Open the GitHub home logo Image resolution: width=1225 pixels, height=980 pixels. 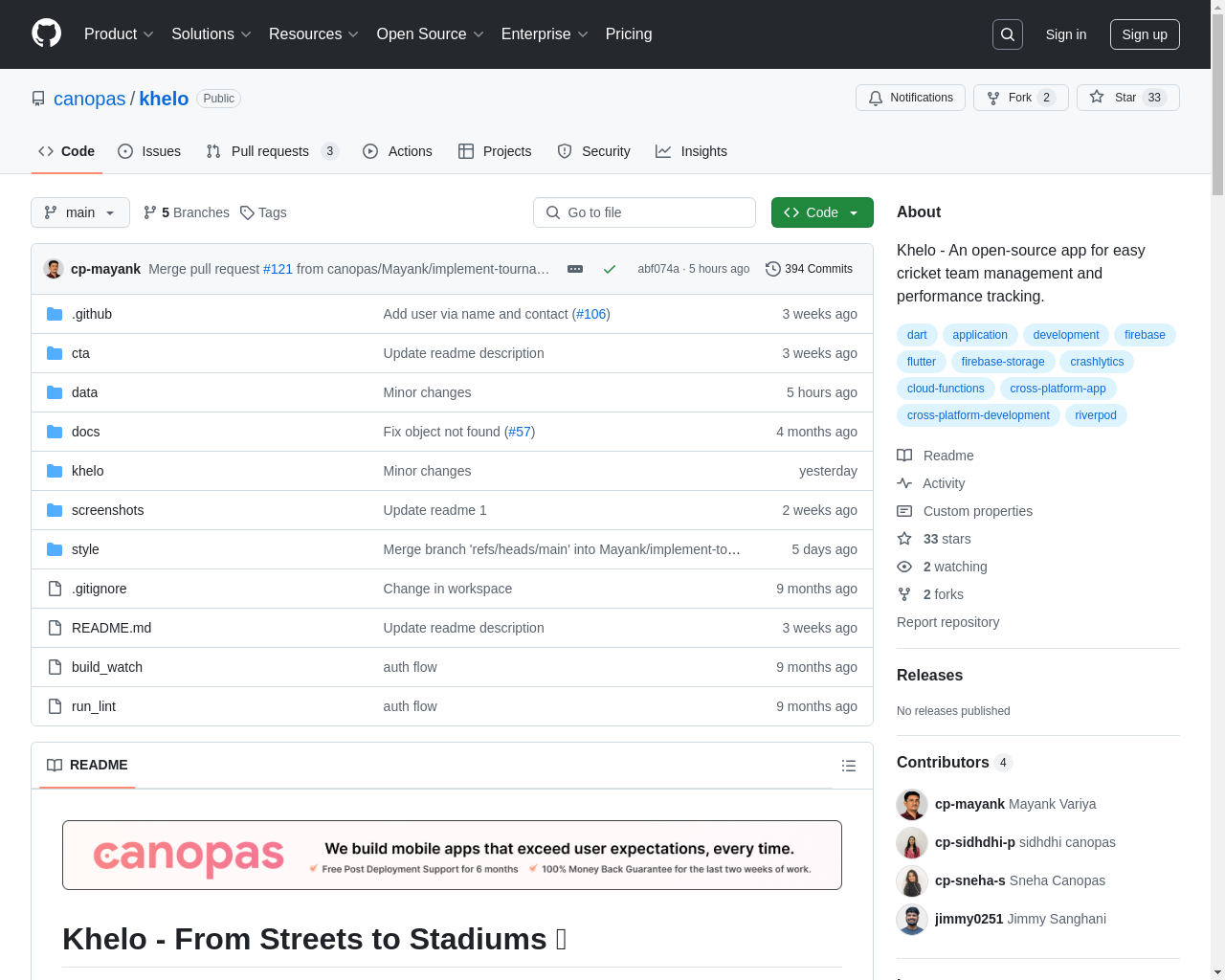(46, 33)
